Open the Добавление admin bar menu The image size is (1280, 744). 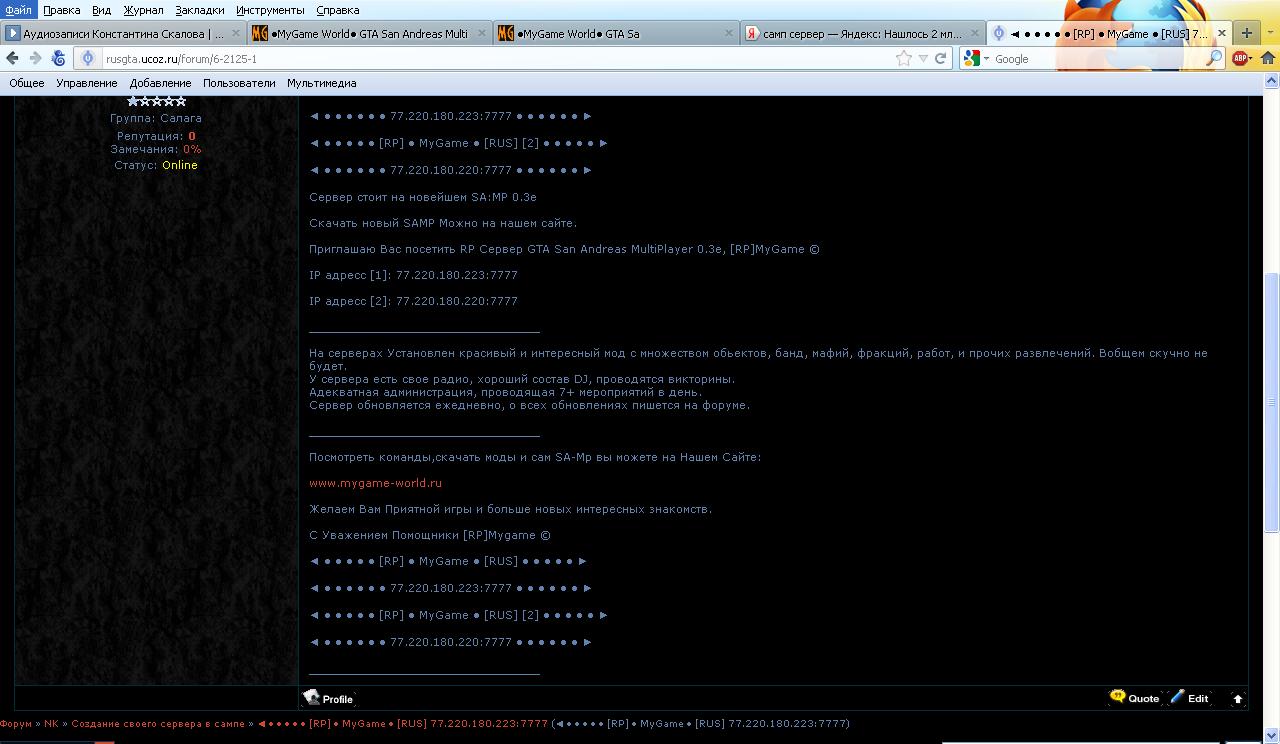[160, 83]
